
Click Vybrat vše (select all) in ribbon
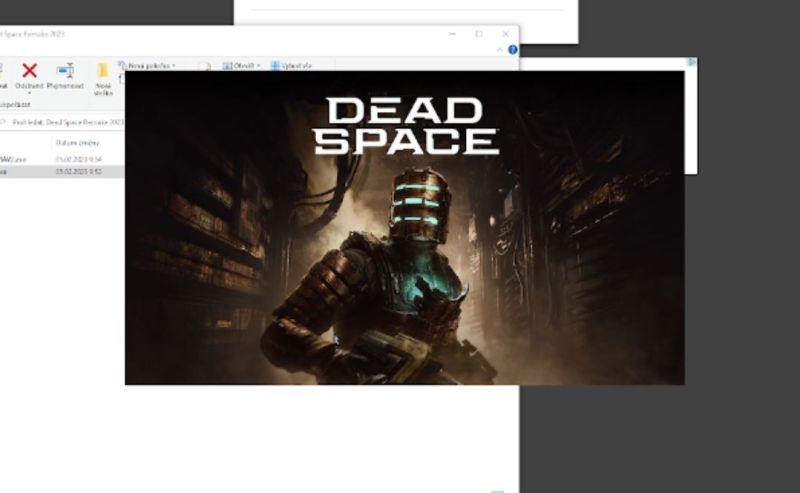point(291,66)
